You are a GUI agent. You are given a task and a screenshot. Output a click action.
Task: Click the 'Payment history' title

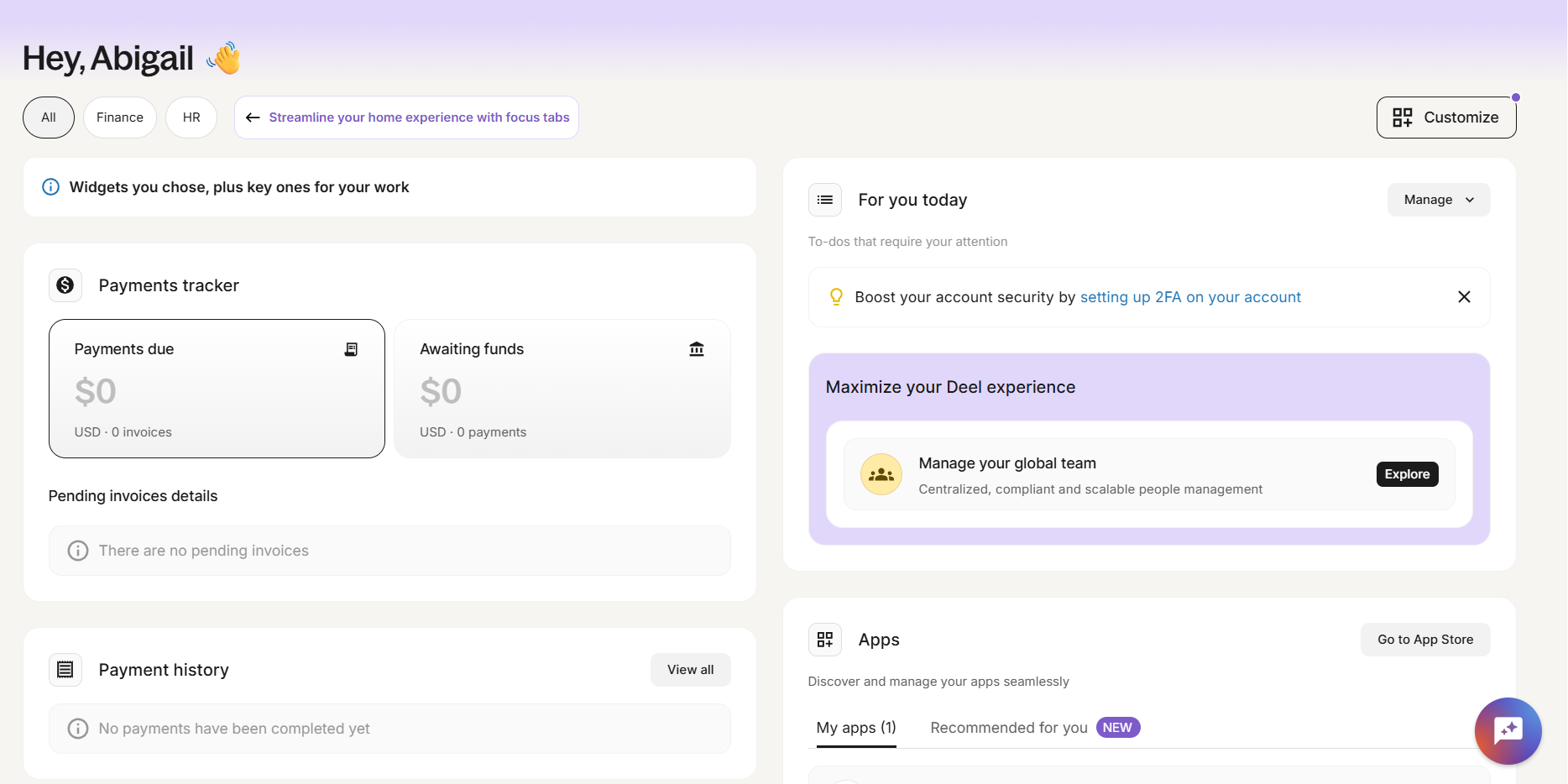pyautogui.click(x=164, y=670)
